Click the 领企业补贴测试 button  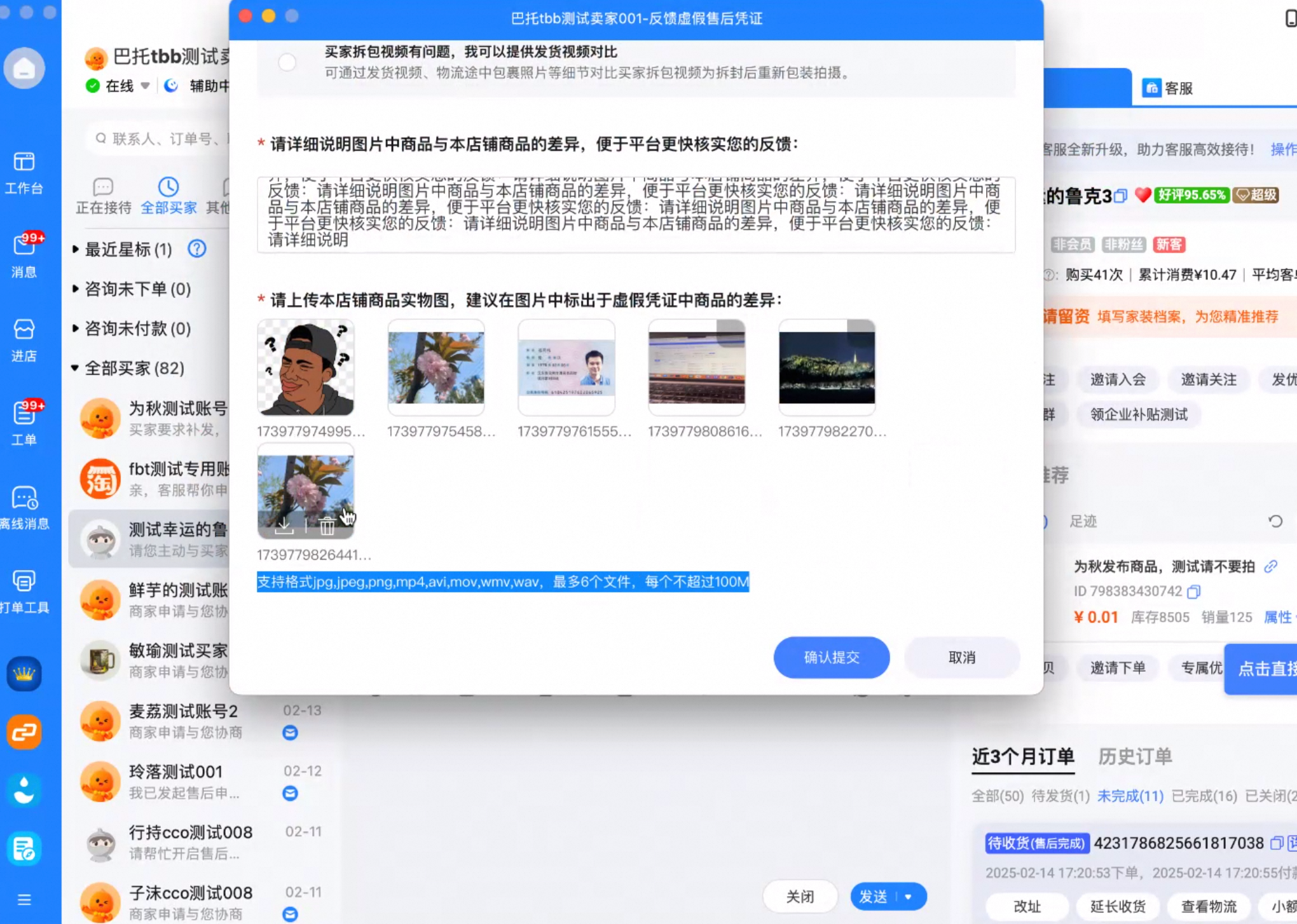pos(1139,414)
